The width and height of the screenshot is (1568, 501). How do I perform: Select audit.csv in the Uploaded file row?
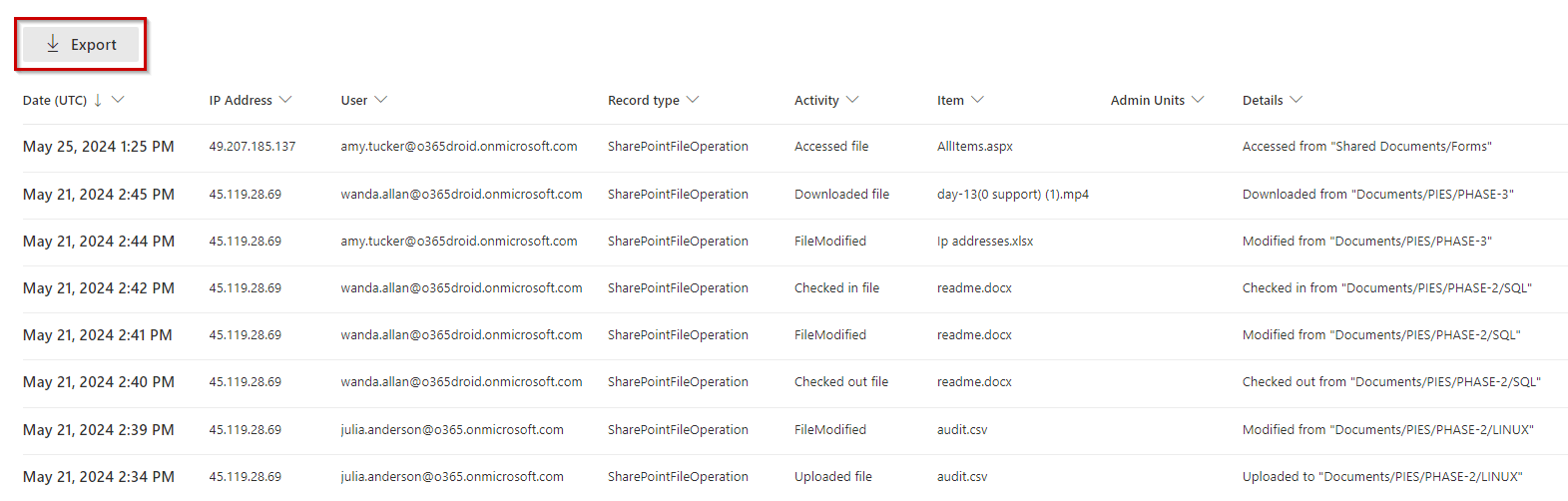[962, 477]
